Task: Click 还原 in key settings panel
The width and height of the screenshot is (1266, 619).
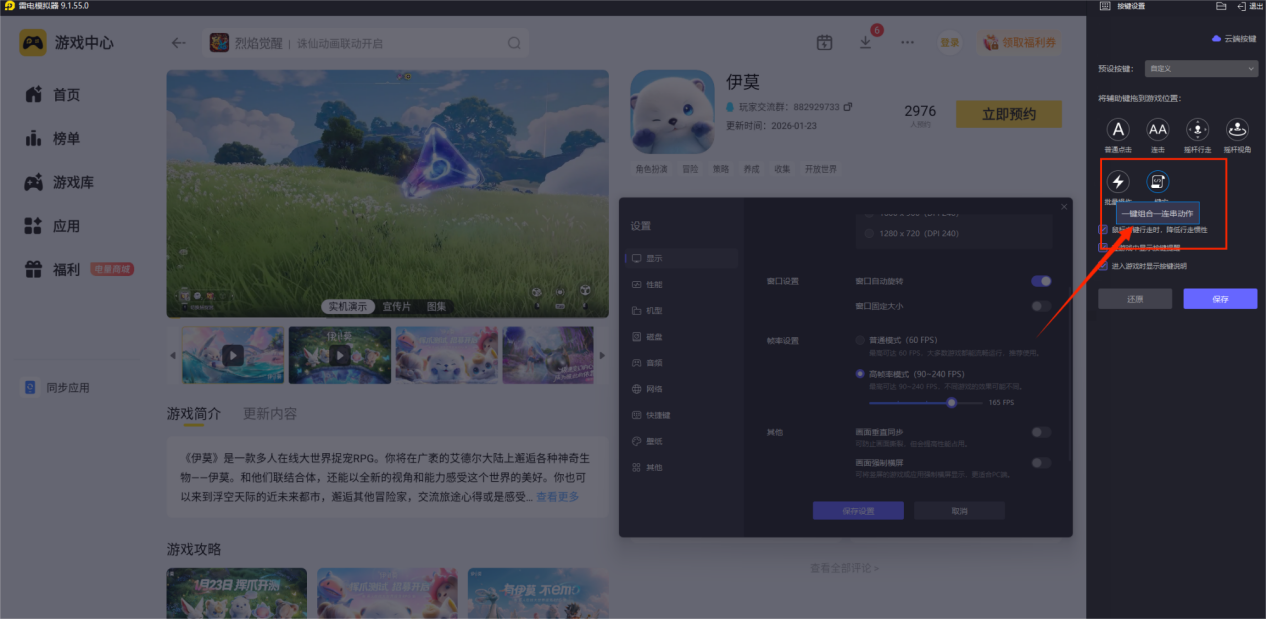Action: (x=1135, y=299)
